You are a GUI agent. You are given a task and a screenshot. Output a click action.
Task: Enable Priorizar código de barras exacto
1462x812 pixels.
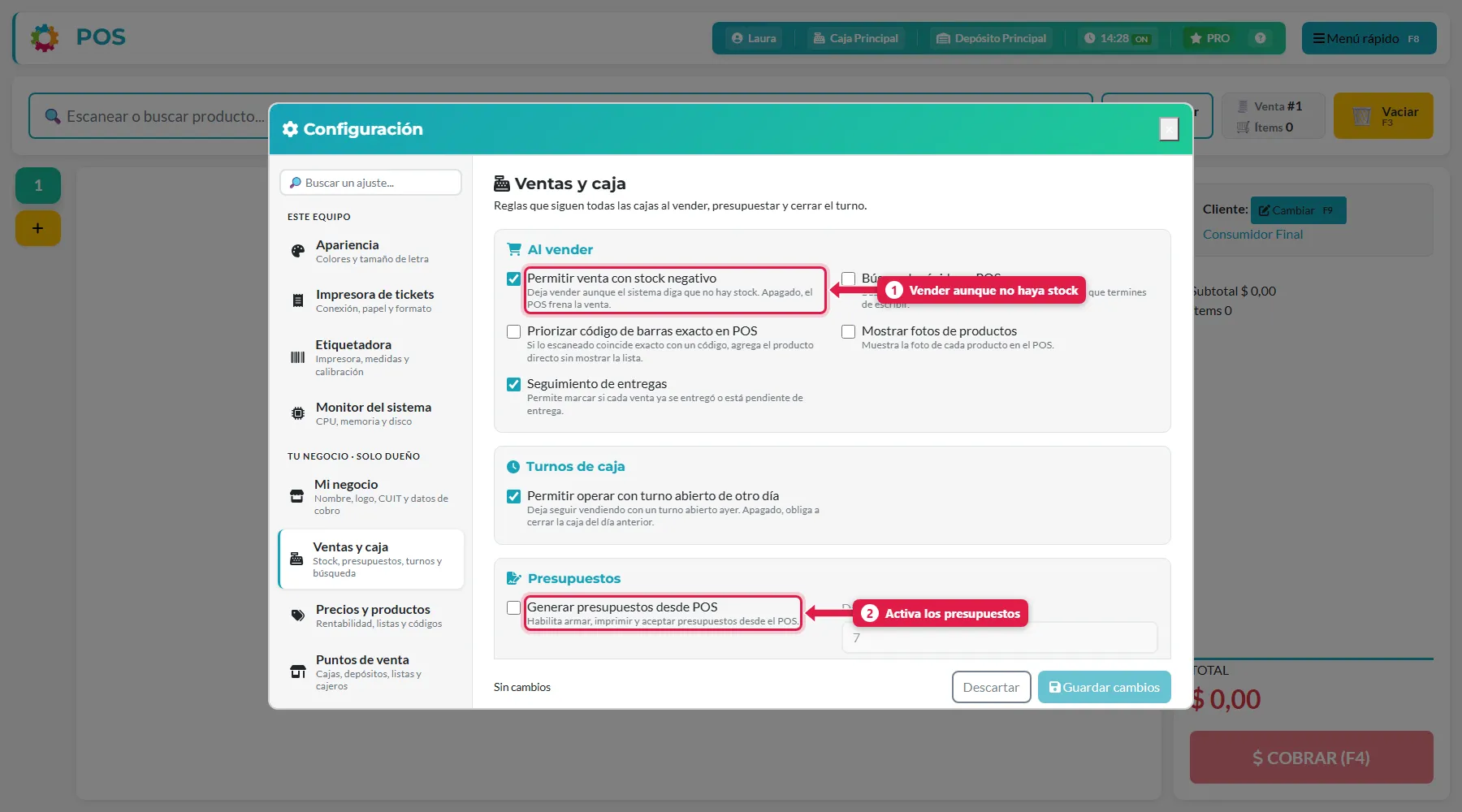pyautogui.click(x=513, y=331)
